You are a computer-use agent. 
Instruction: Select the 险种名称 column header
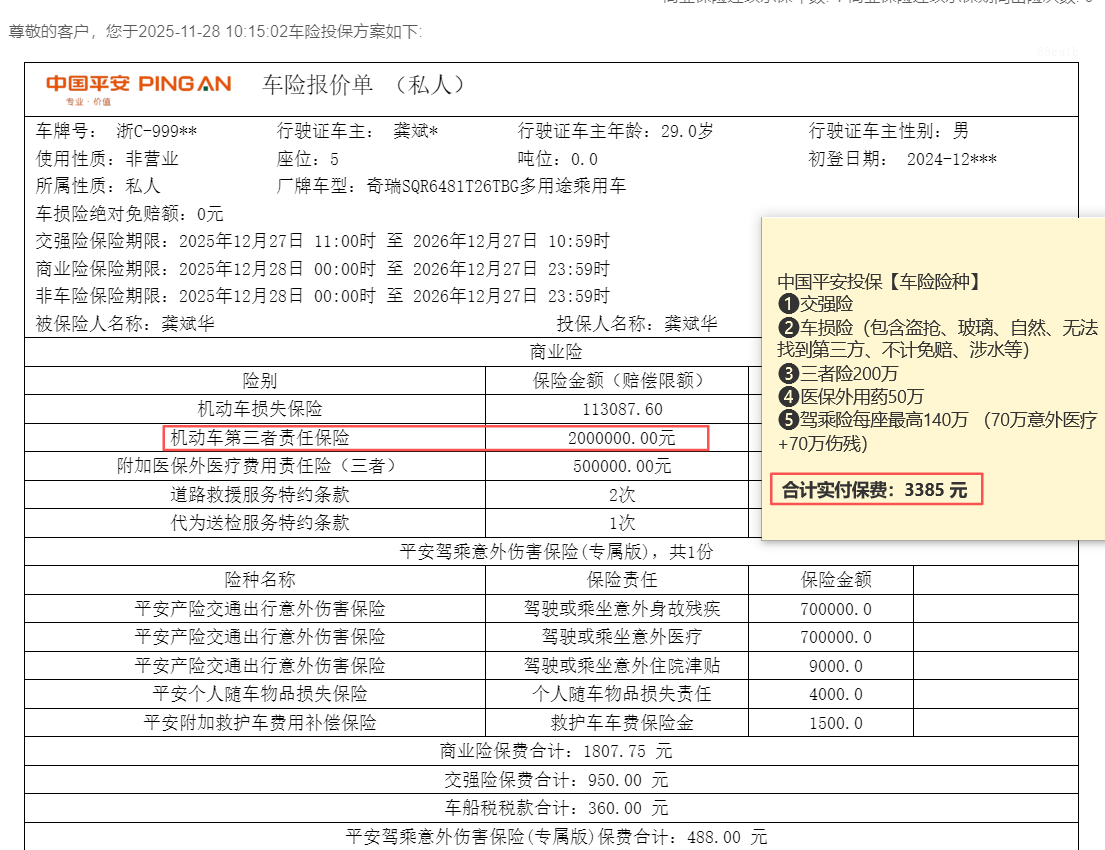coord(259,580)
